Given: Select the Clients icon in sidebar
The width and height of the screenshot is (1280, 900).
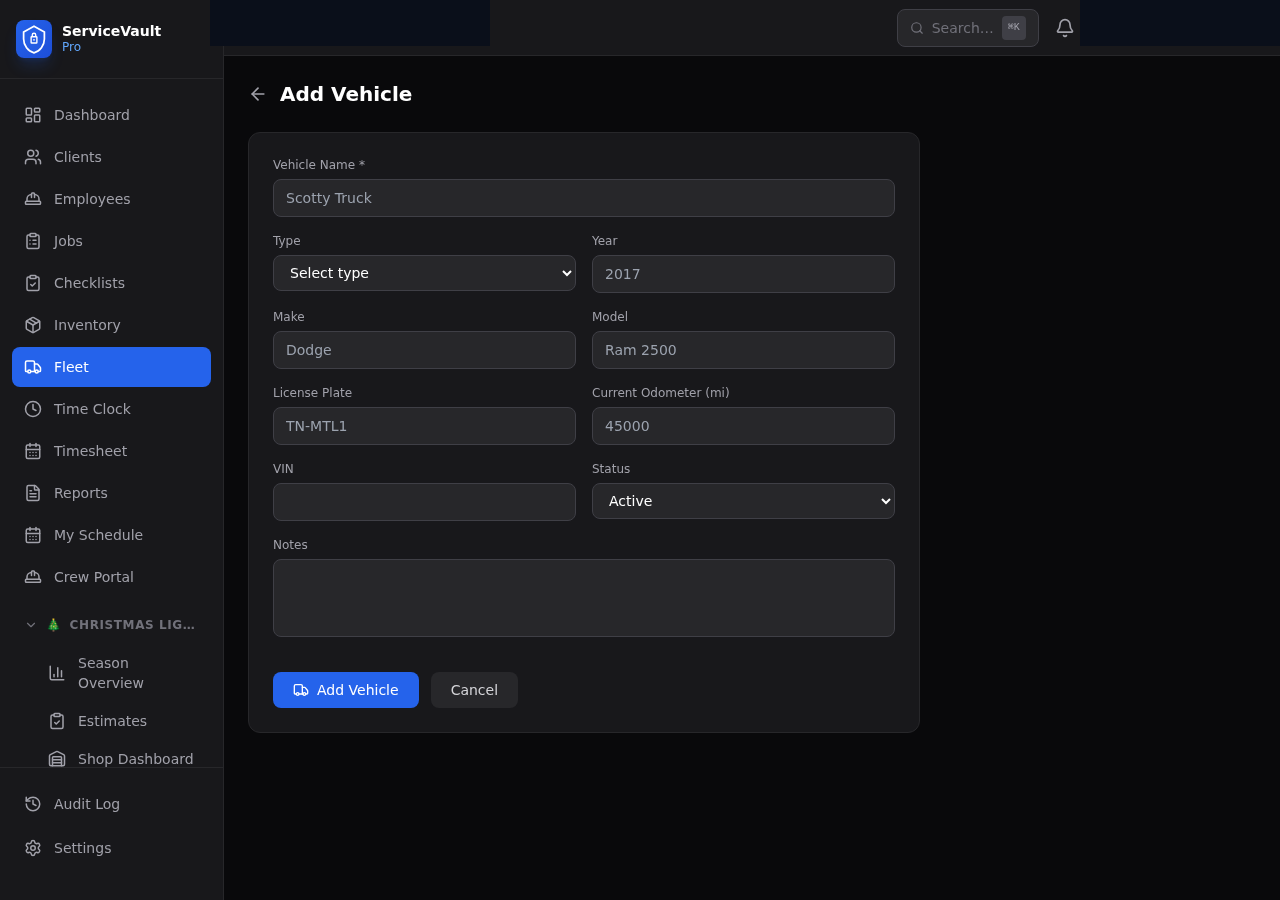Looking at the screenshot, I should [x=32, y=157].
